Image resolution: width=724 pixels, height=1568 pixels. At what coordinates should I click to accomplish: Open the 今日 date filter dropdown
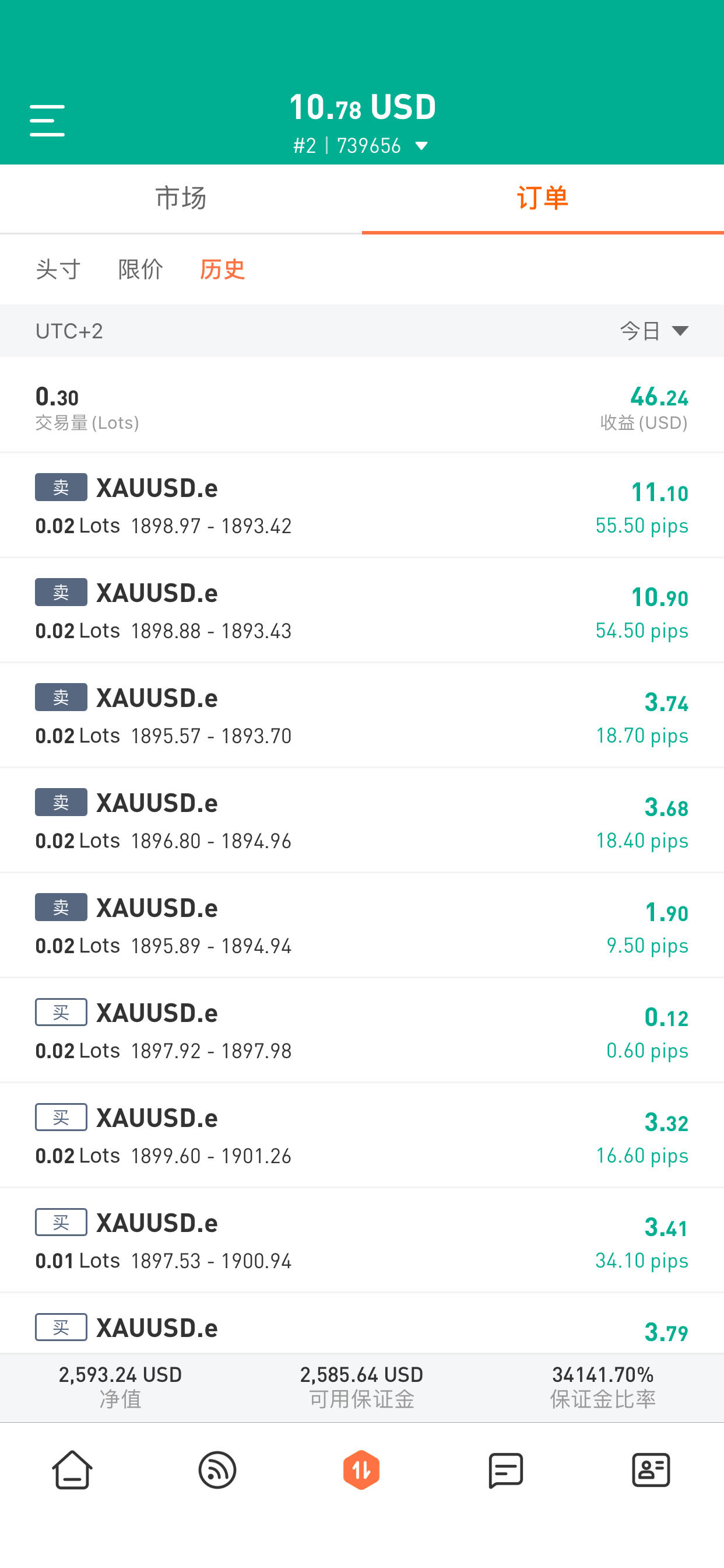[x=654, y=331]
